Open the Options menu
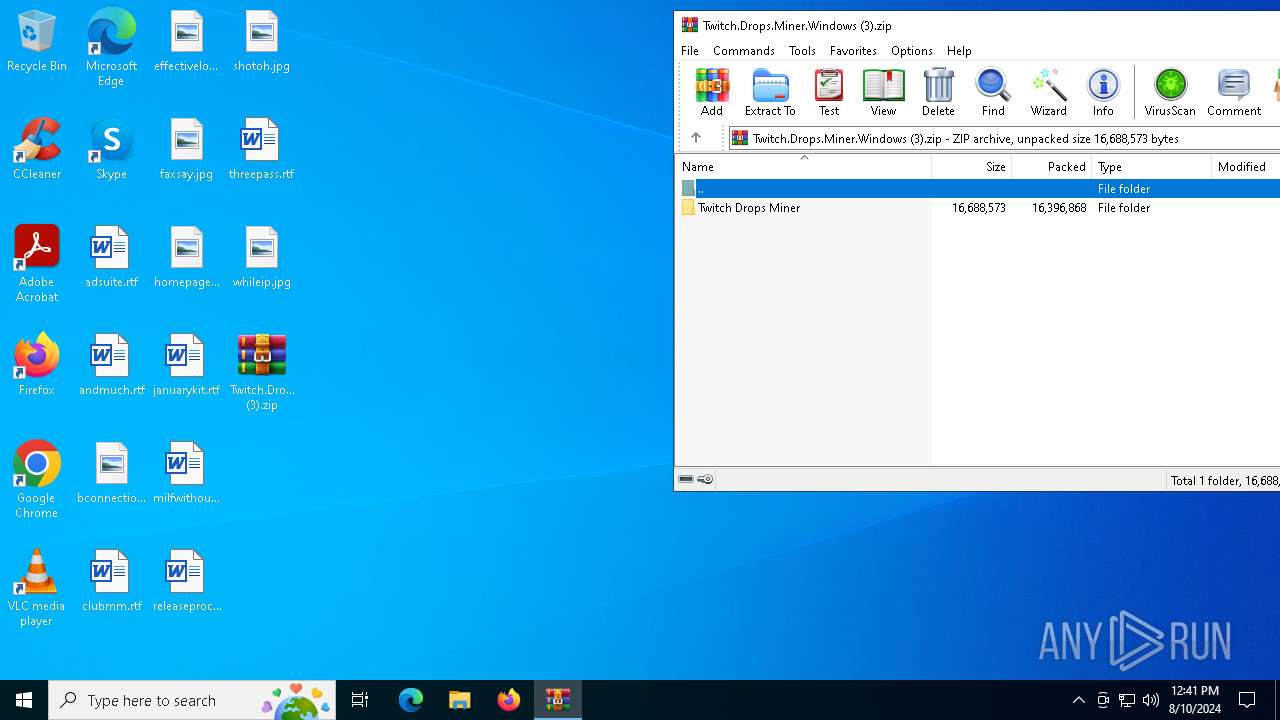This screenshot has height=720, width=1280. coord(911,50)
